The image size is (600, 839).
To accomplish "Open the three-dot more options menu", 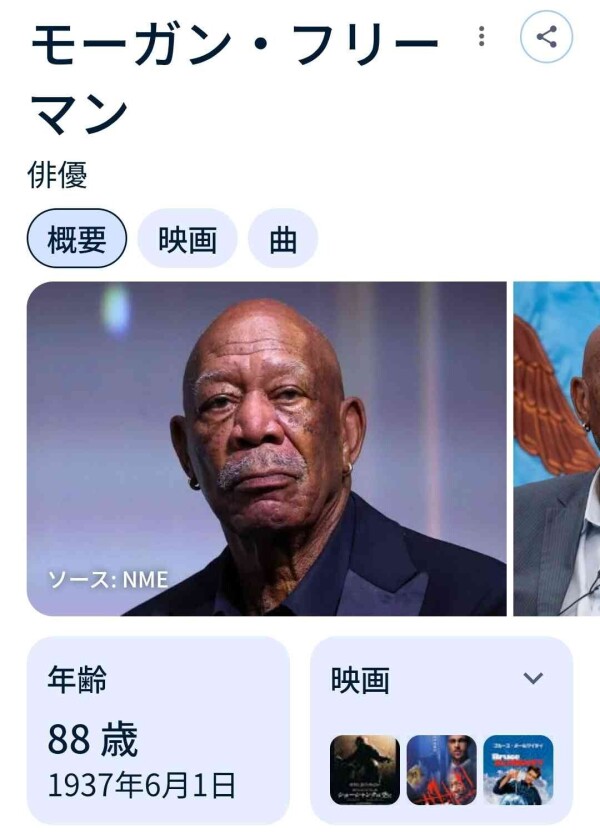I will tap(482, 36).
